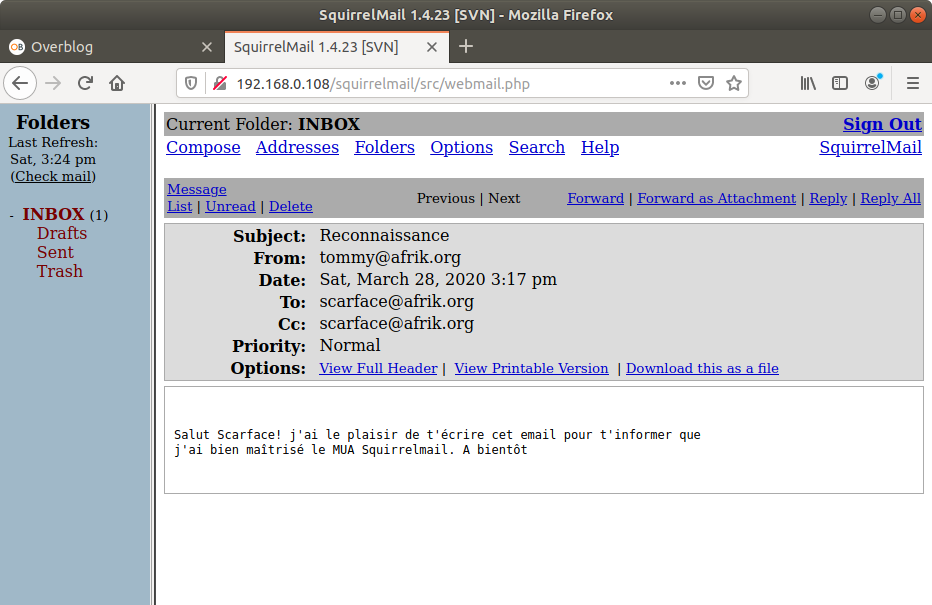Viewport: 932px width, 605px height.
Task: Reply to the sender
Action: [828, 198]
